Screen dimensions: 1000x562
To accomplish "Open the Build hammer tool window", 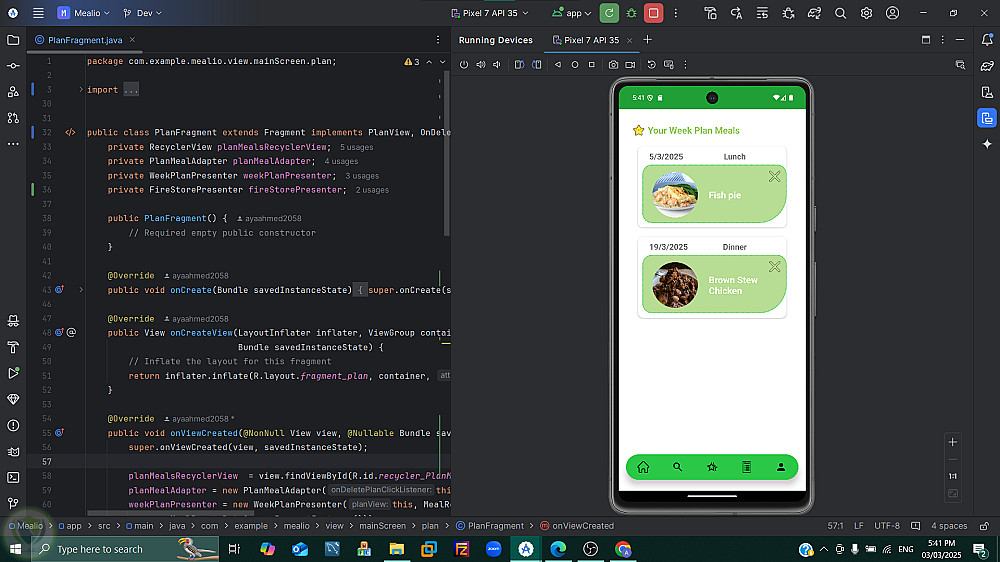I will [13, 347].
